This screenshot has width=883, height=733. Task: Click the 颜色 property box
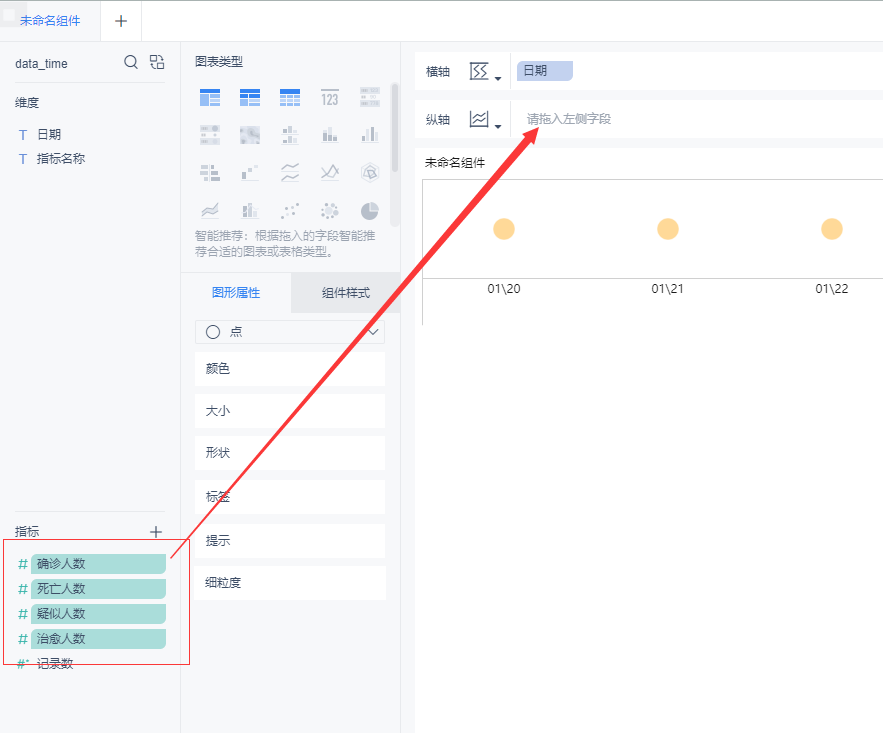pyautogui.click(x=290, y=369)
